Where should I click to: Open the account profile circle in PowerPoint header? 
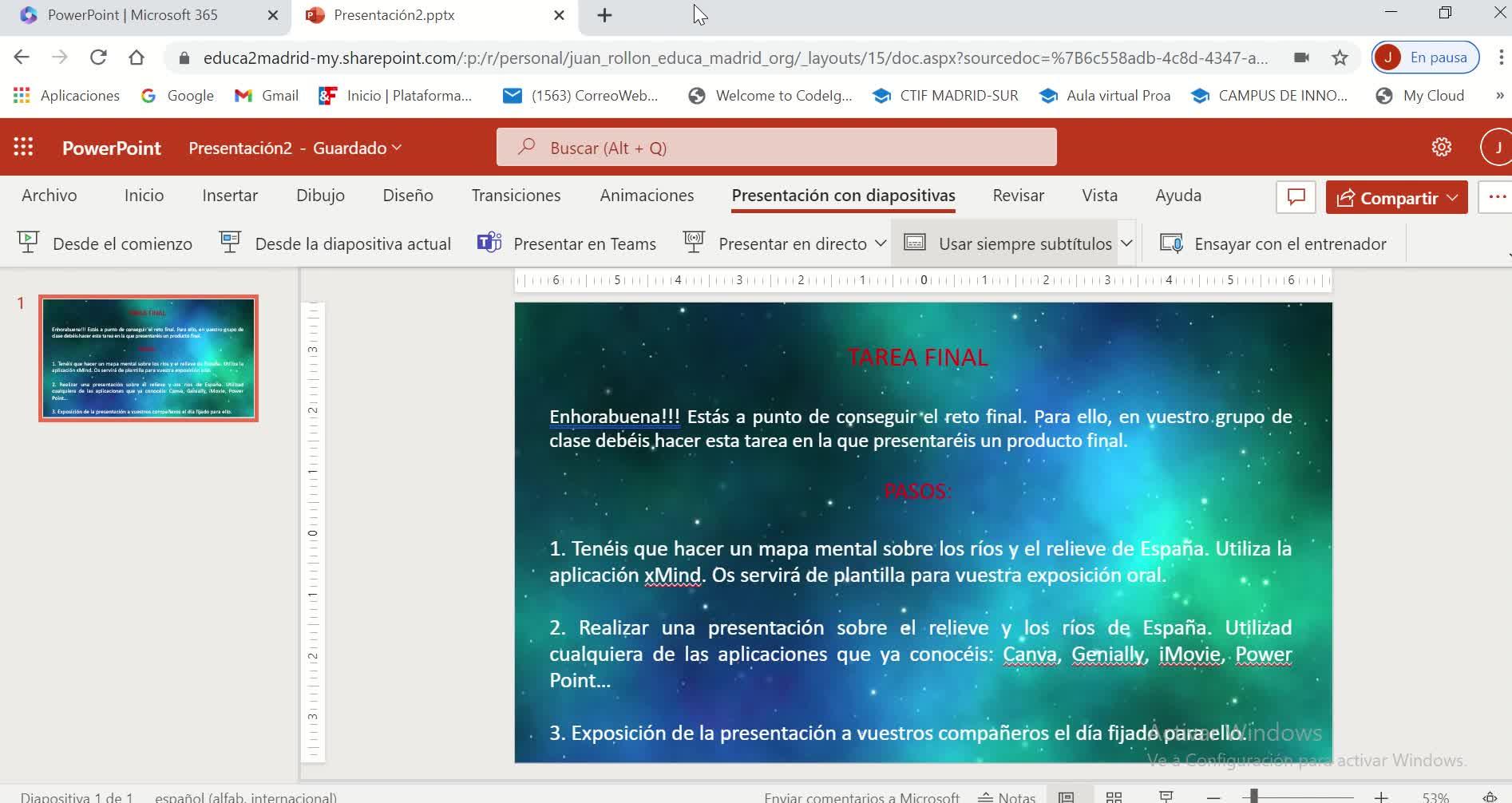coord(1497,148)
